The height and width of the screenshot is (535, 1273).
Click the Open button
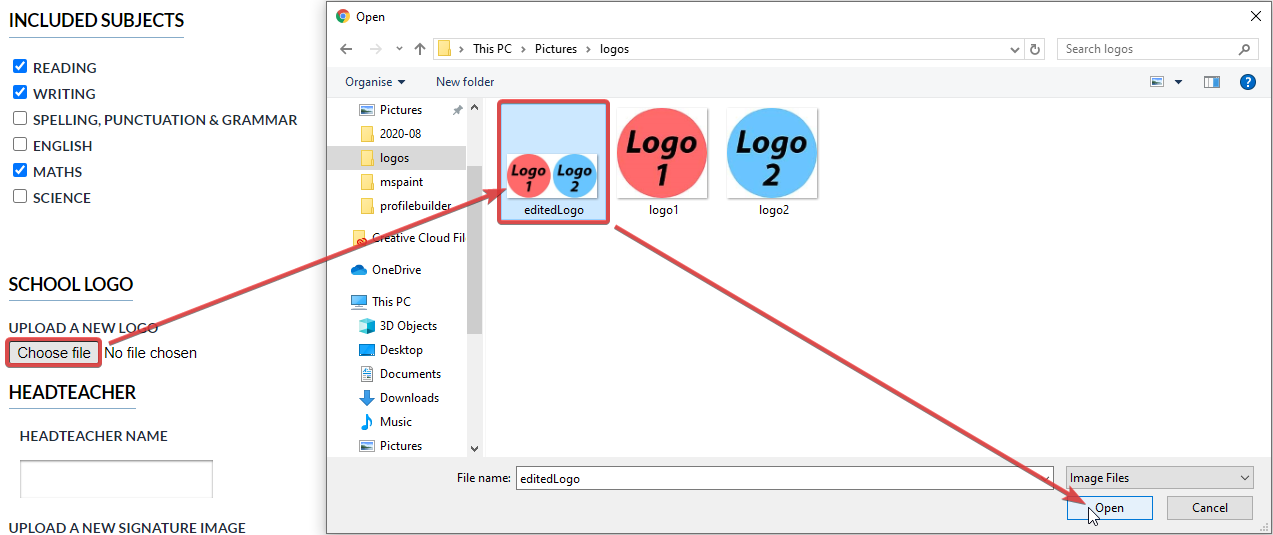(1109, 508)
